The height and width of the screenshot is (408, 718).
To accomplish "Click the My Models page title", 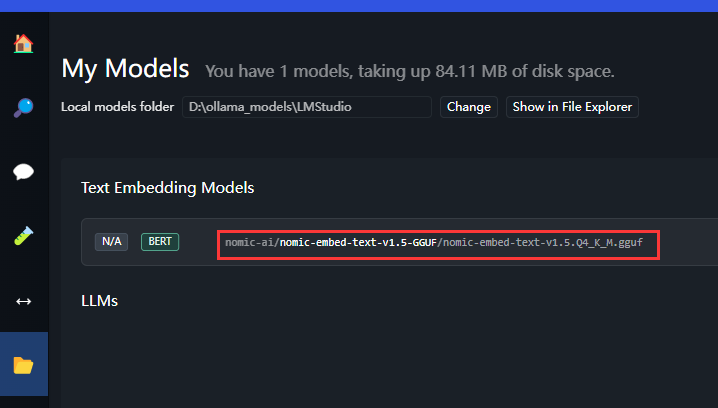I will tap(125, 69).
